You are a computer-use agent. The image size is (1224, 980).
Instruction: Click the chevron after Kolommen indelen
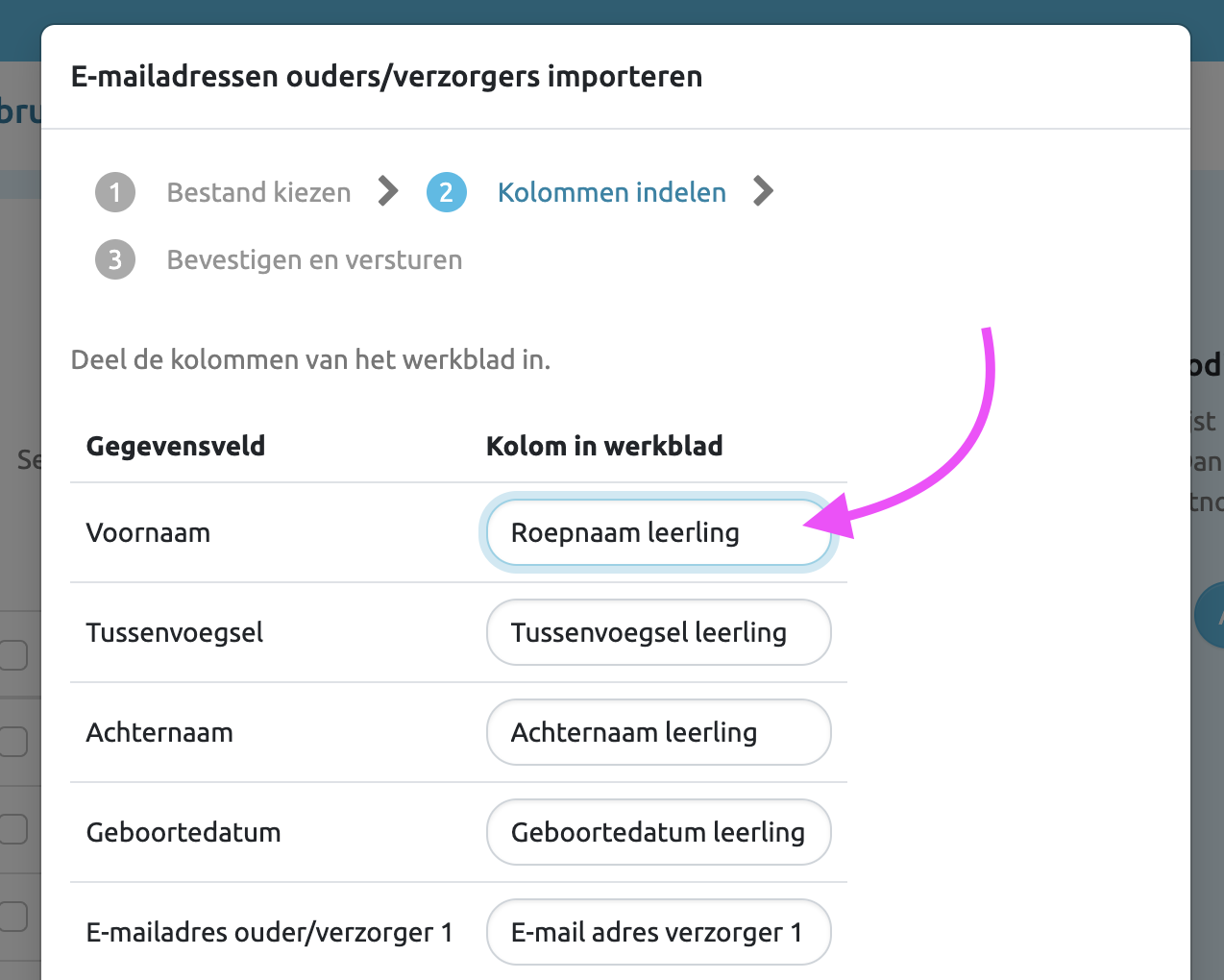pyautogui.click(x=763, y=191)
